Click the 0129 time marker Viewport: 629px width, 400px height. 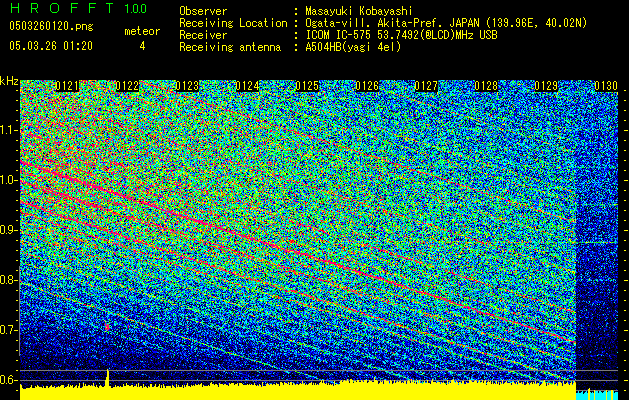point(546,86)
